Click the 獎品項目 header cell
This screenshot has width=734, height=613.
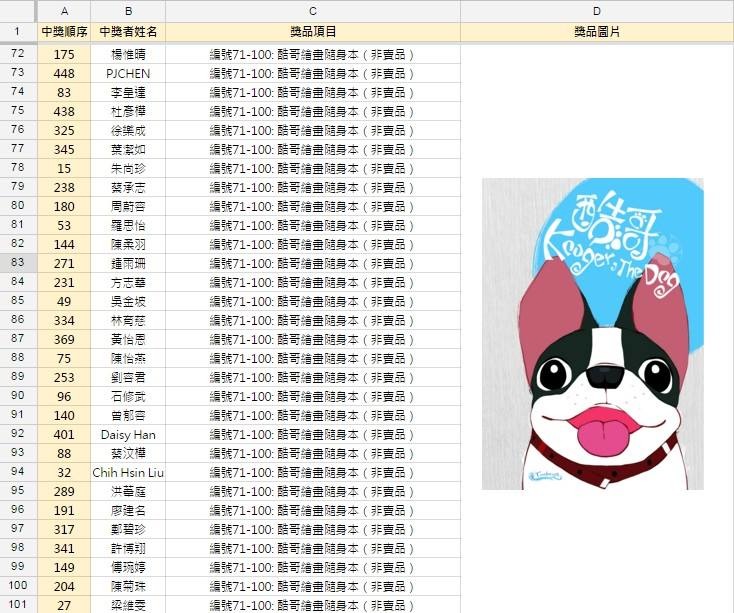click(x=313, y=32)
